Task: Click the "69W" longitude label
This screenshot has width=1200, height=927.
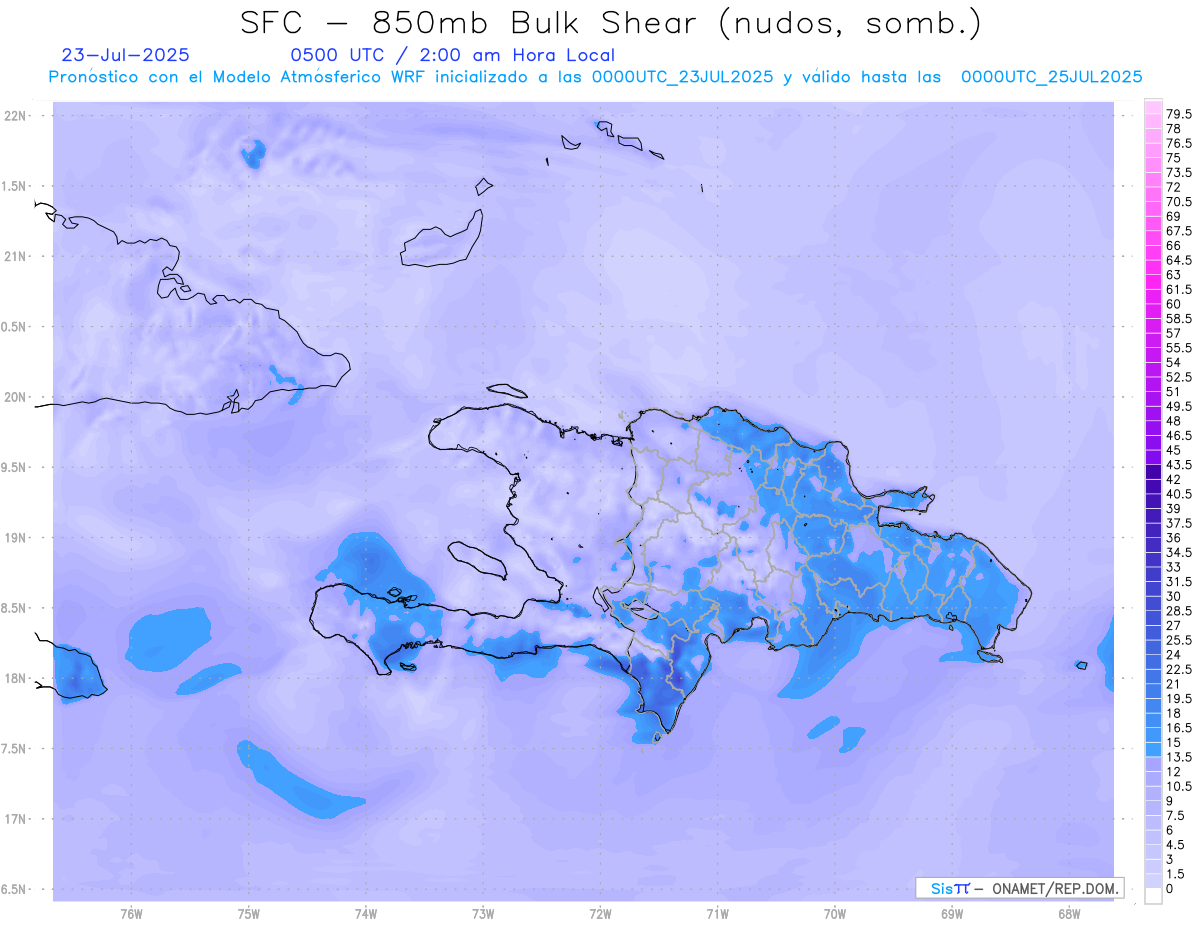Action: pyautogui.click(x=952, y=914)
